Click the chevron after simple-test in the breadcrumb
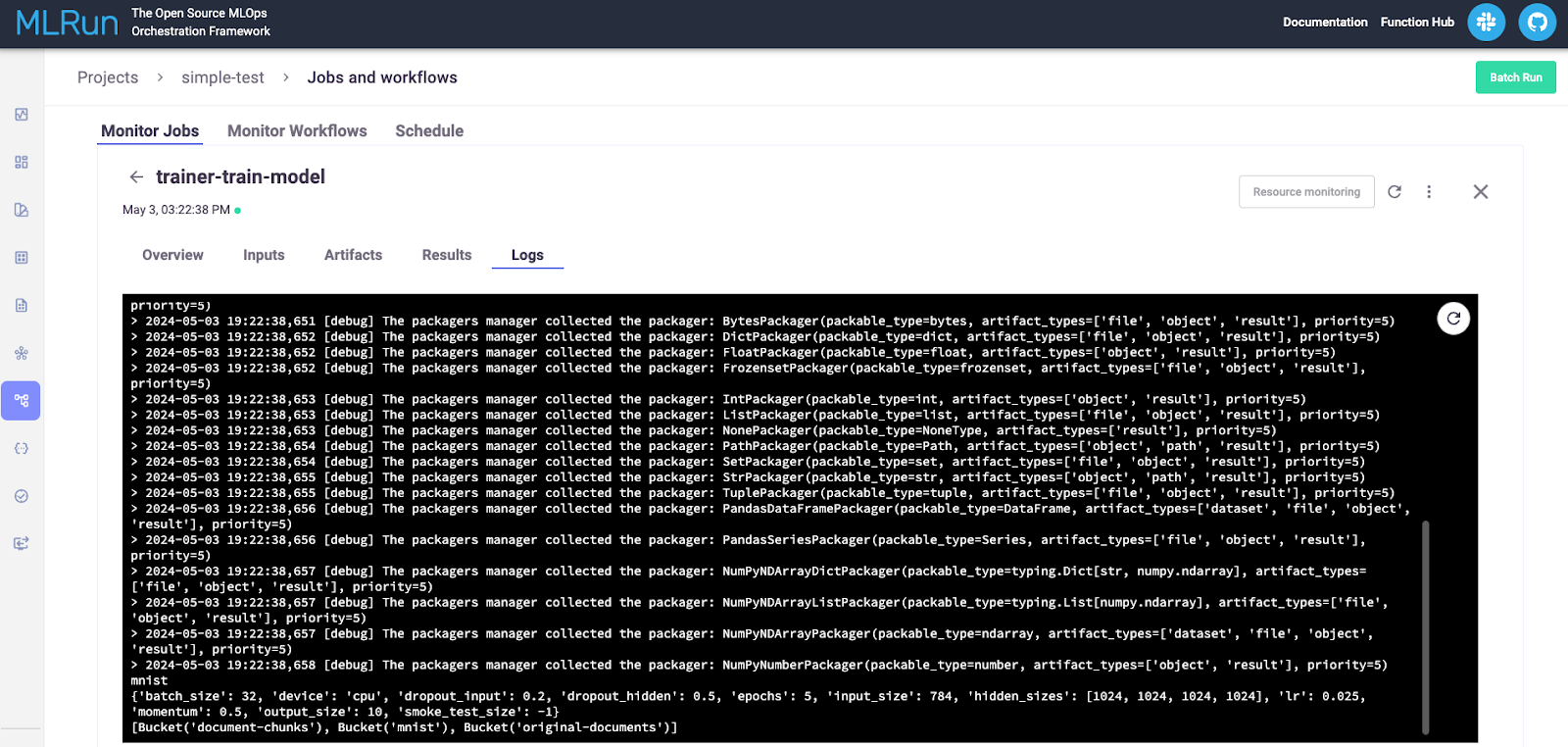The height and width of the screenshot is (747, 1568). click(285, 77)
